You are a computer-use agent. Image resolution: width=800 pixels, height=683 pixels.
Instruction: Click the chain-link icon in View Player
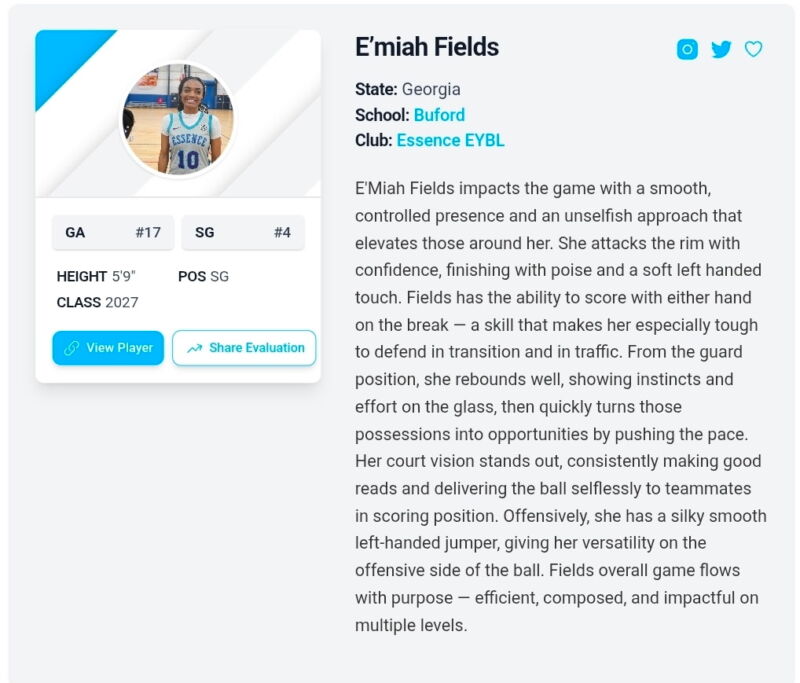click(71, 348)
